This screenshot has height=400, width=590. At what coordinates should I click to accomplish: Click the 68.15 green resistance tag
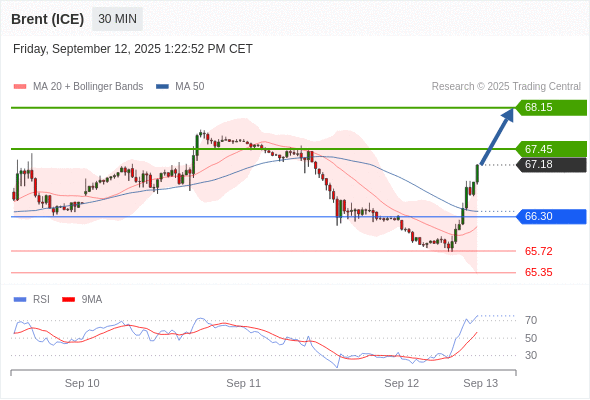coord(551,108)
